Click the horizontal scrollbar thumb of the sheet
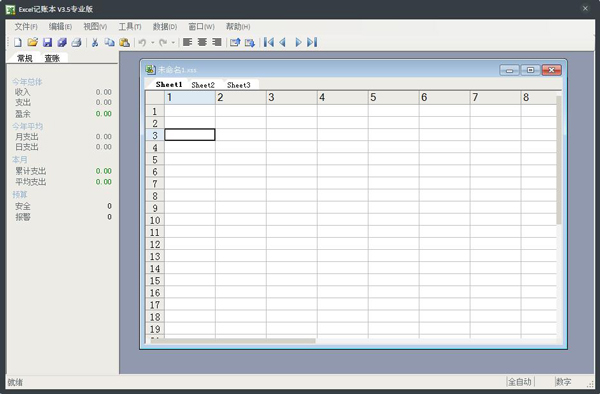 [233, 340]
